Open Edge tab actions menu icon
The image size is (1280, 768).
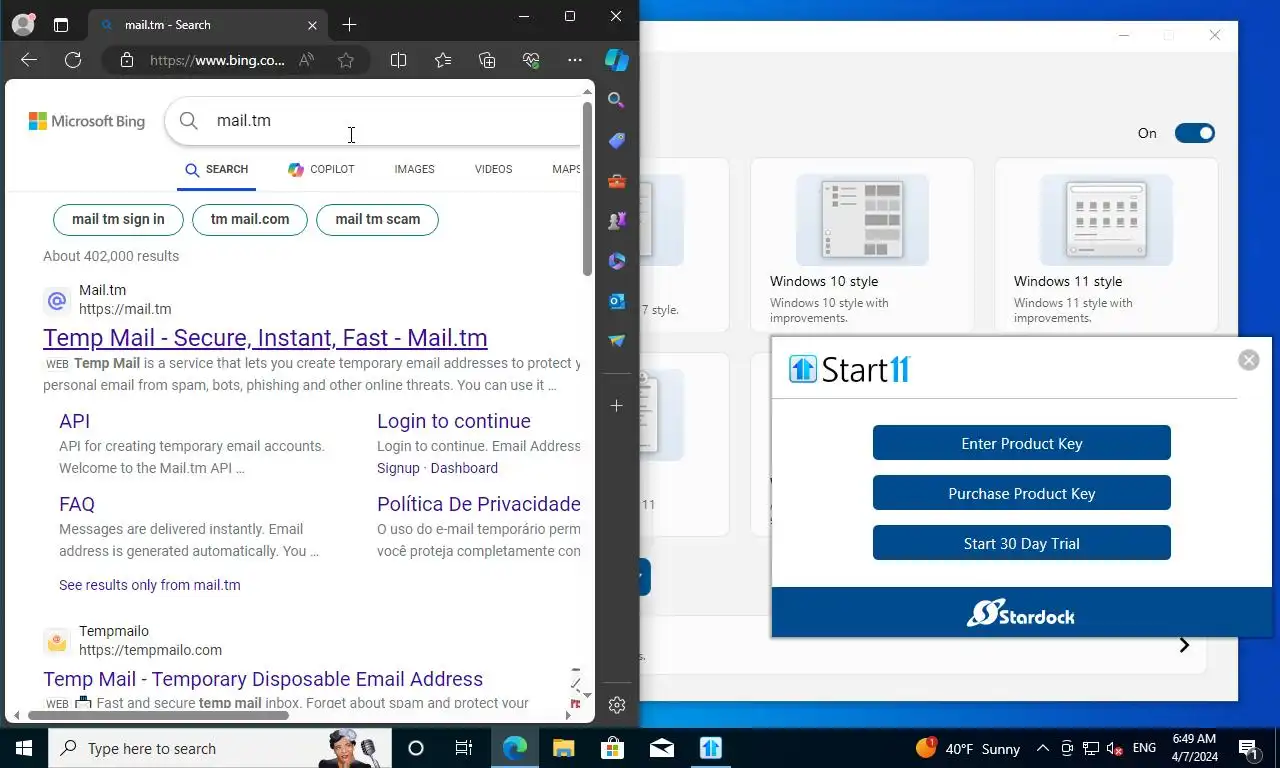pyautogui.click(x=61, y=25)
